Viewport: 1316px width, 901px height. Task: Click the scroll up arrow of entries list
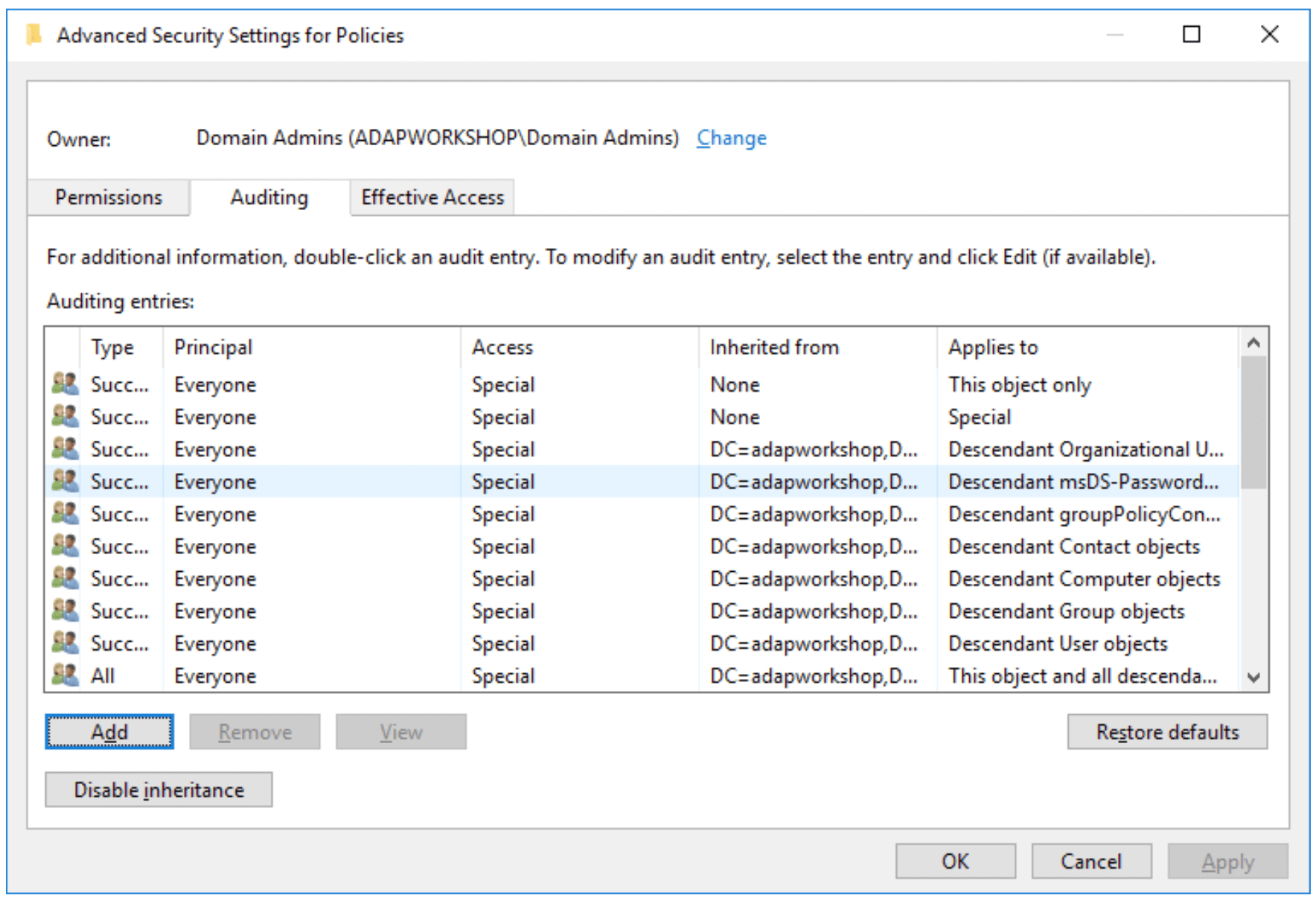coord(1253,343)
